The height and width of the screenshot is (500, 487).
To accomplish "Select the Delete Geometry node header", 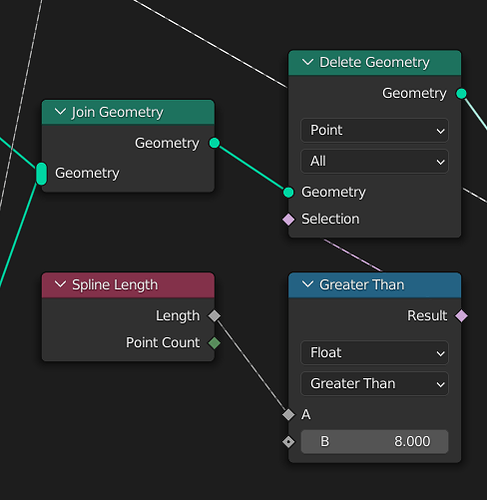I will click(x=375, y=63).
